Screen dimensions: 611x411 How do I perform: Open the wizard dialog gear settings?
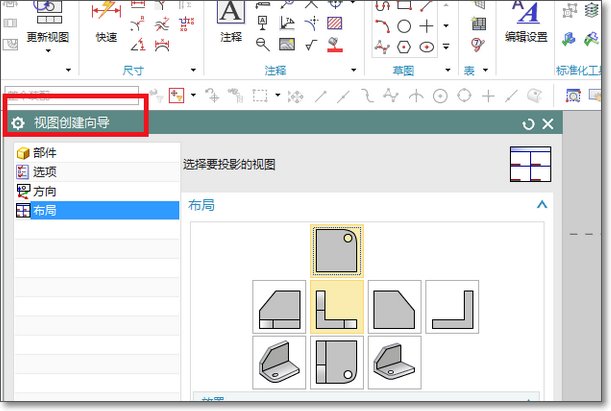click(18, 123)
